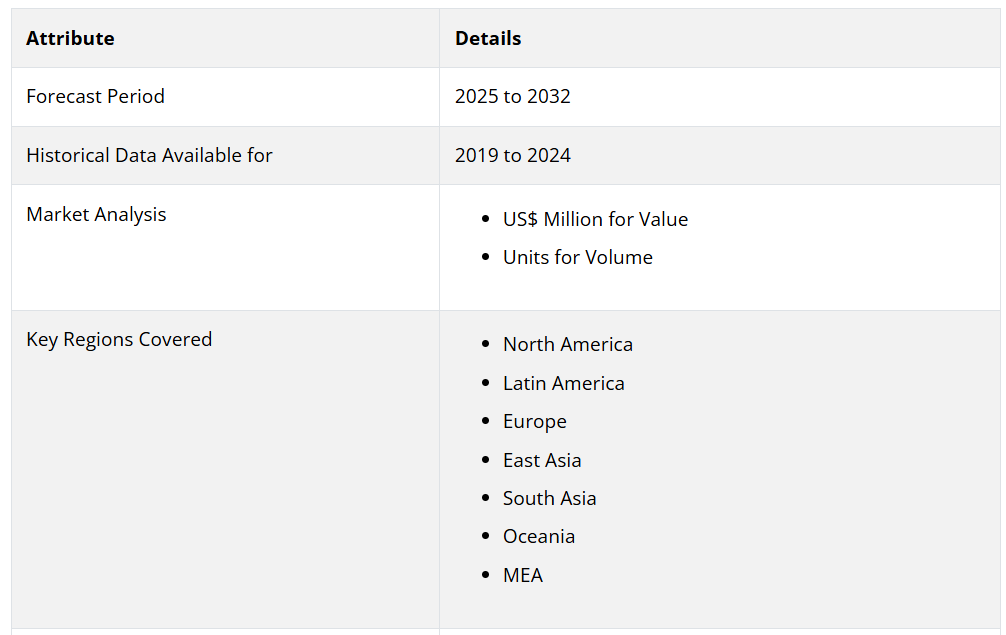Click MEA list item

tap(523, 575)
